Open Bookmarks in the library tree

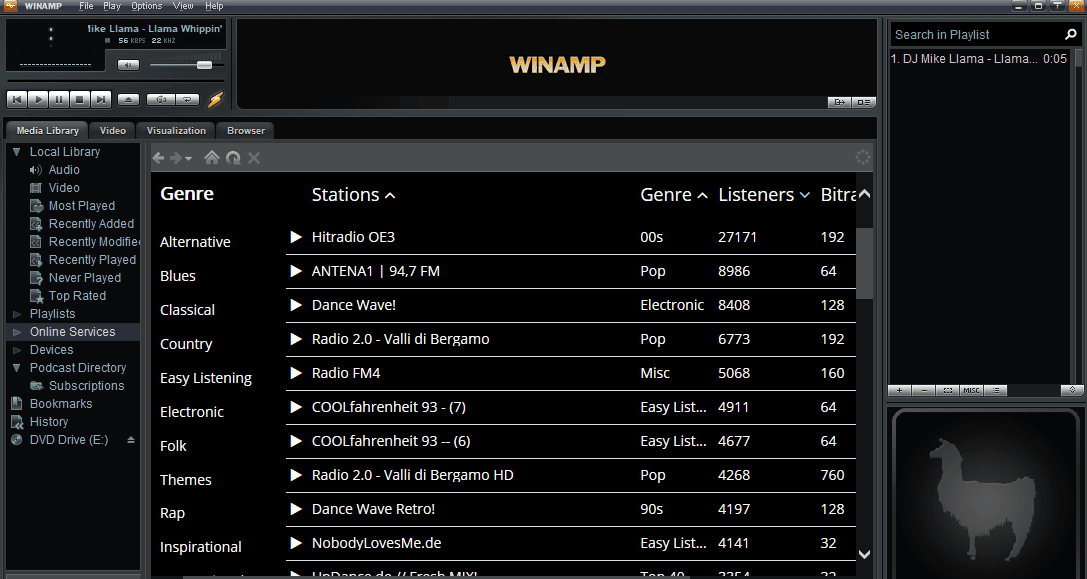pyautogui.click(x=60, y=404)
